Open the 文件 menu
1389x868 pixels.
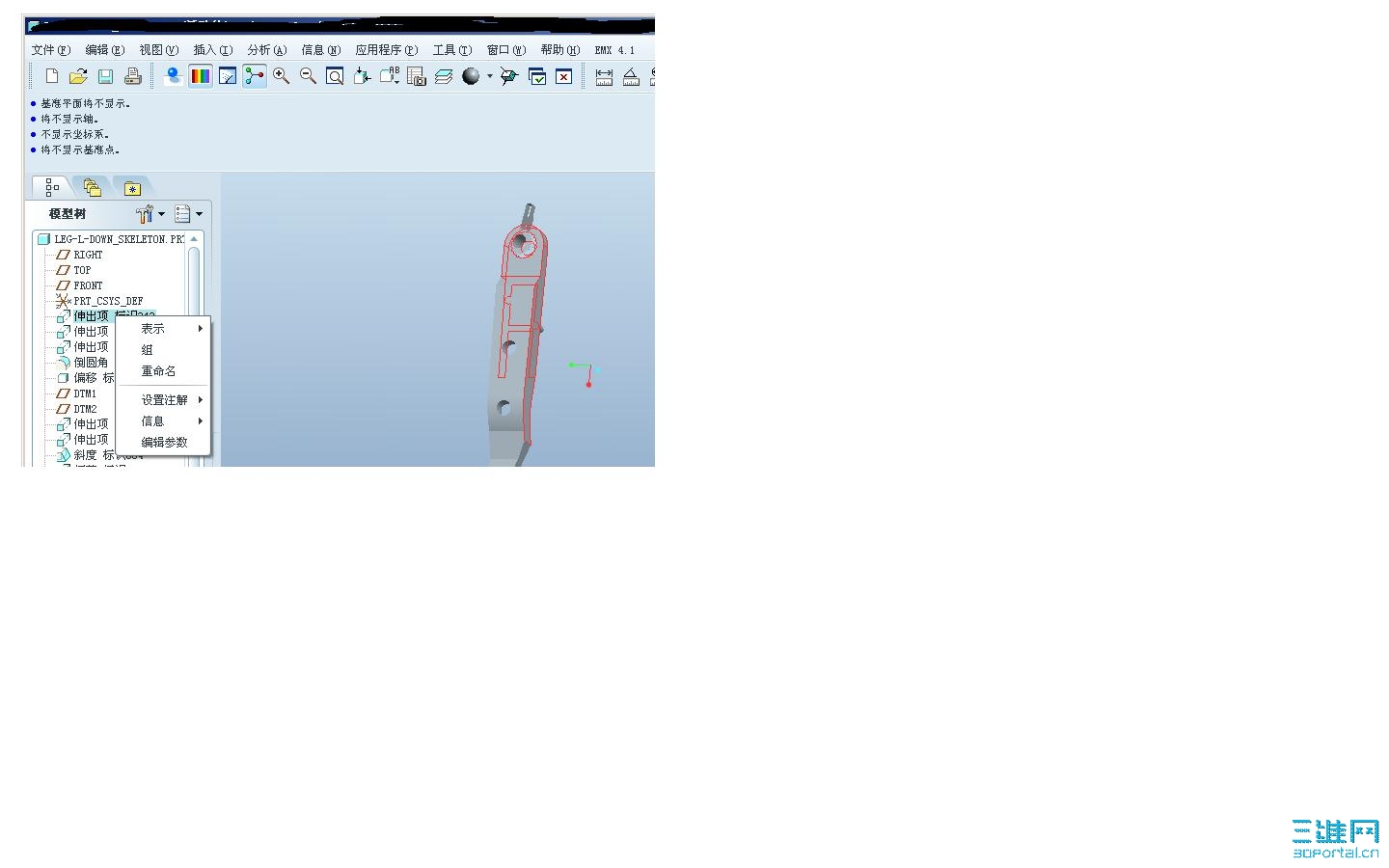[51, 50]
